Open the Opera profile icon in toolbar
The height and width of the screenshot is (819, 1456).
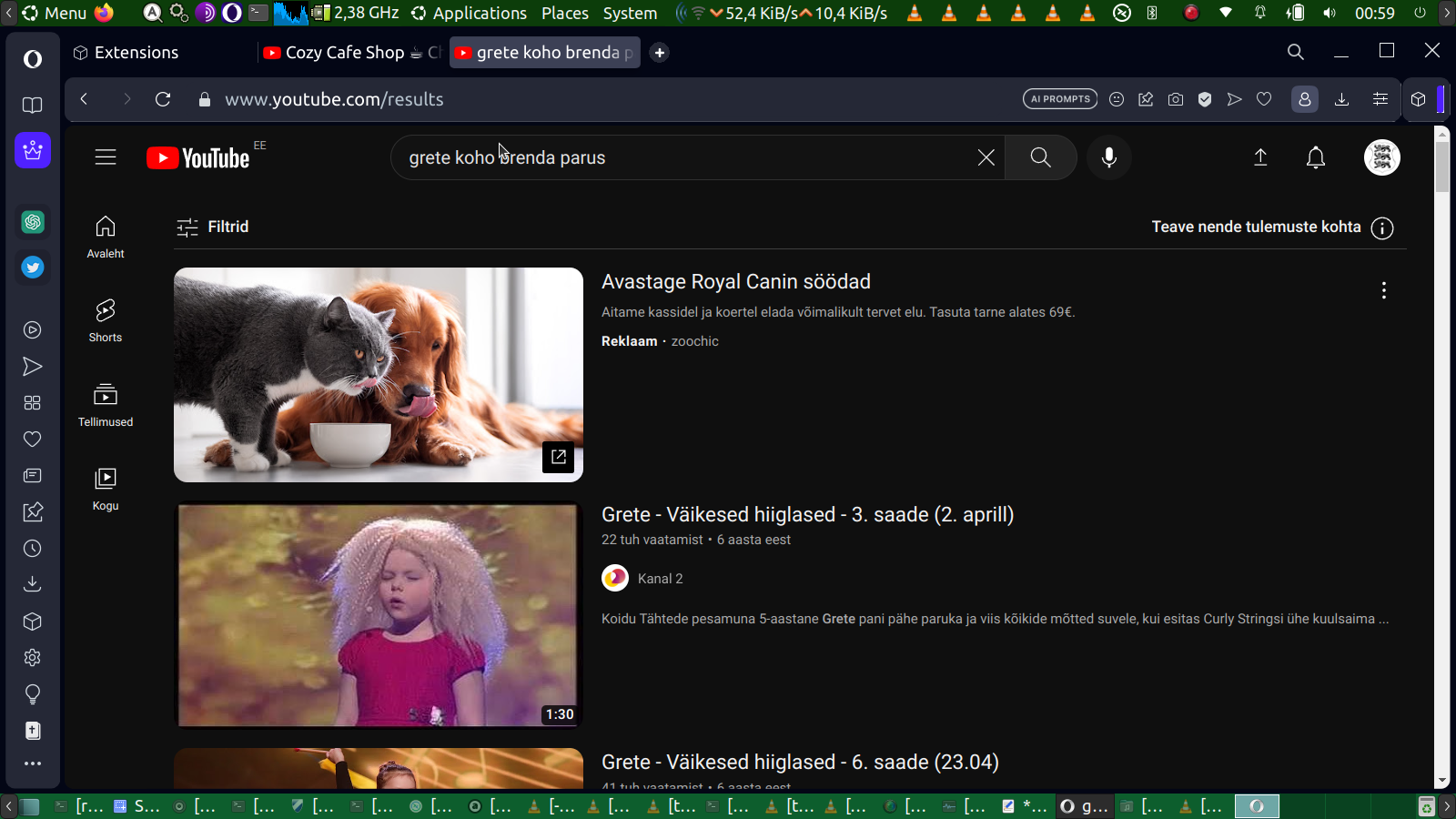tap(1304, 99)
